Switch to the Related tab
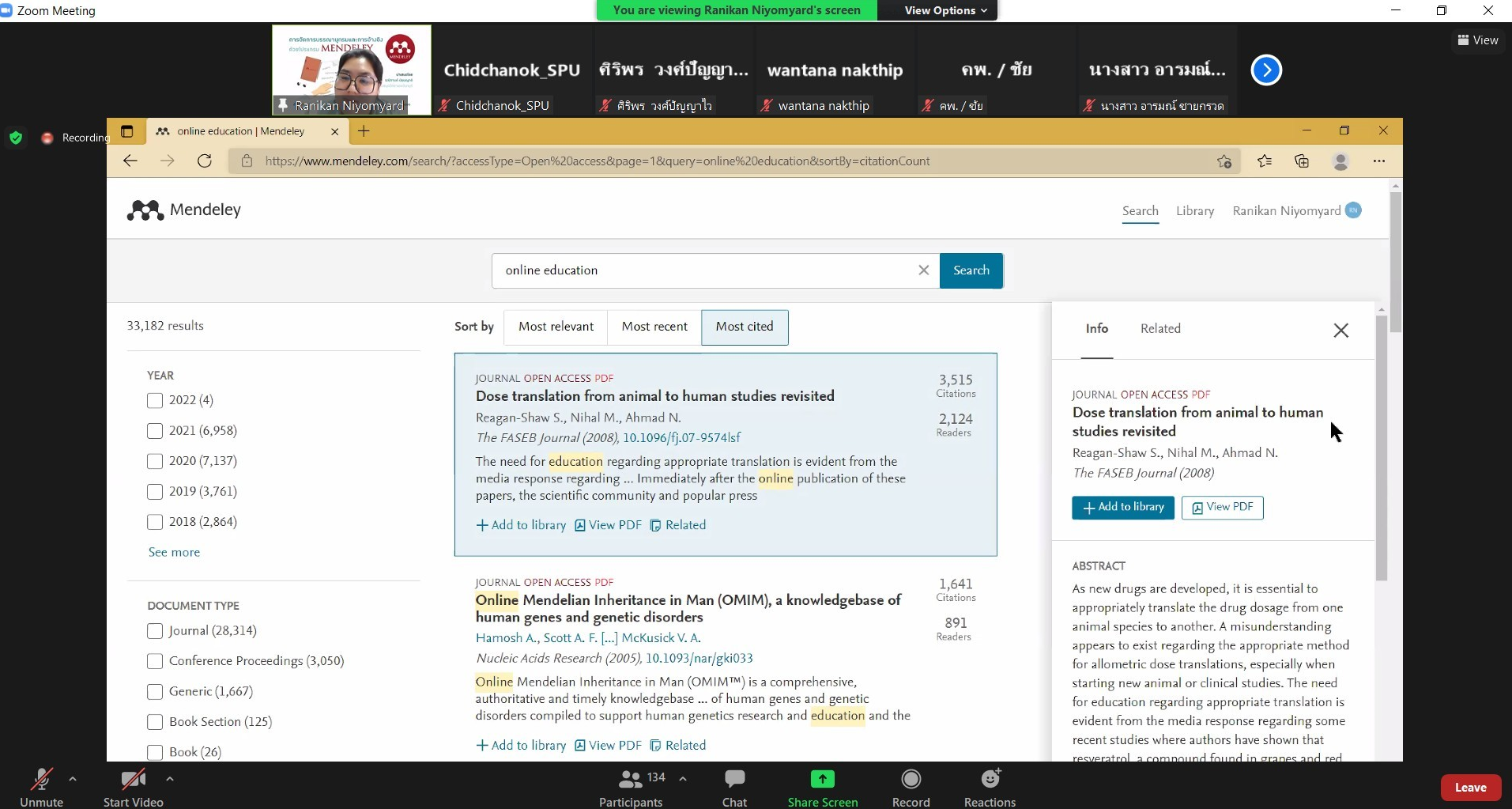The image size is (1512, 809). [x=1160, y=329]
